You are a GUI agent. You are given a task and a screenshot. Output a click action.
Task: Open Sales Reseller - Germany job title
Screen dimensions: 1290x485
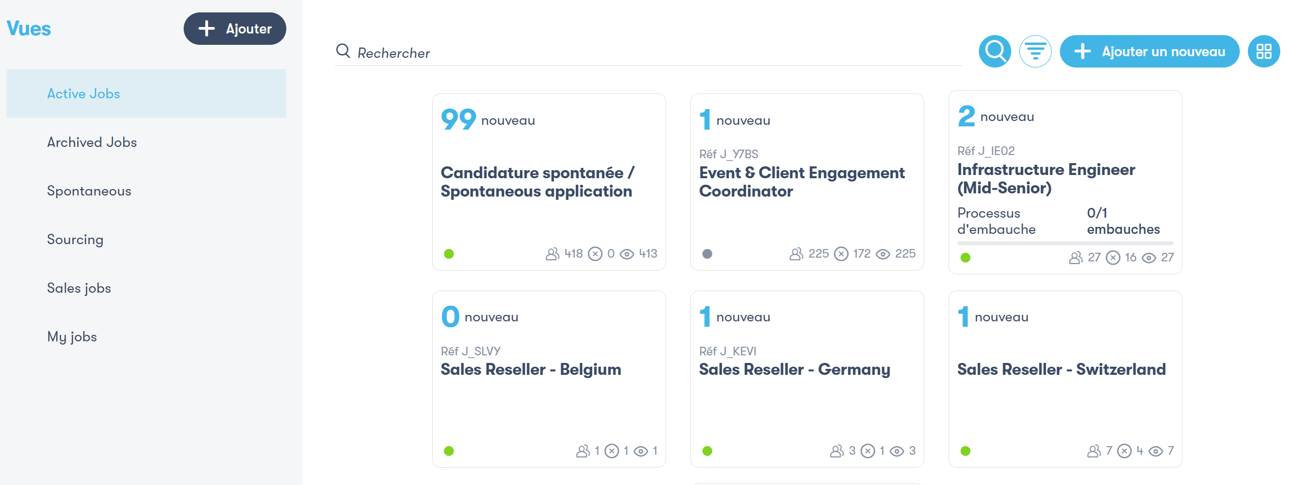click(x=794, y=369)
